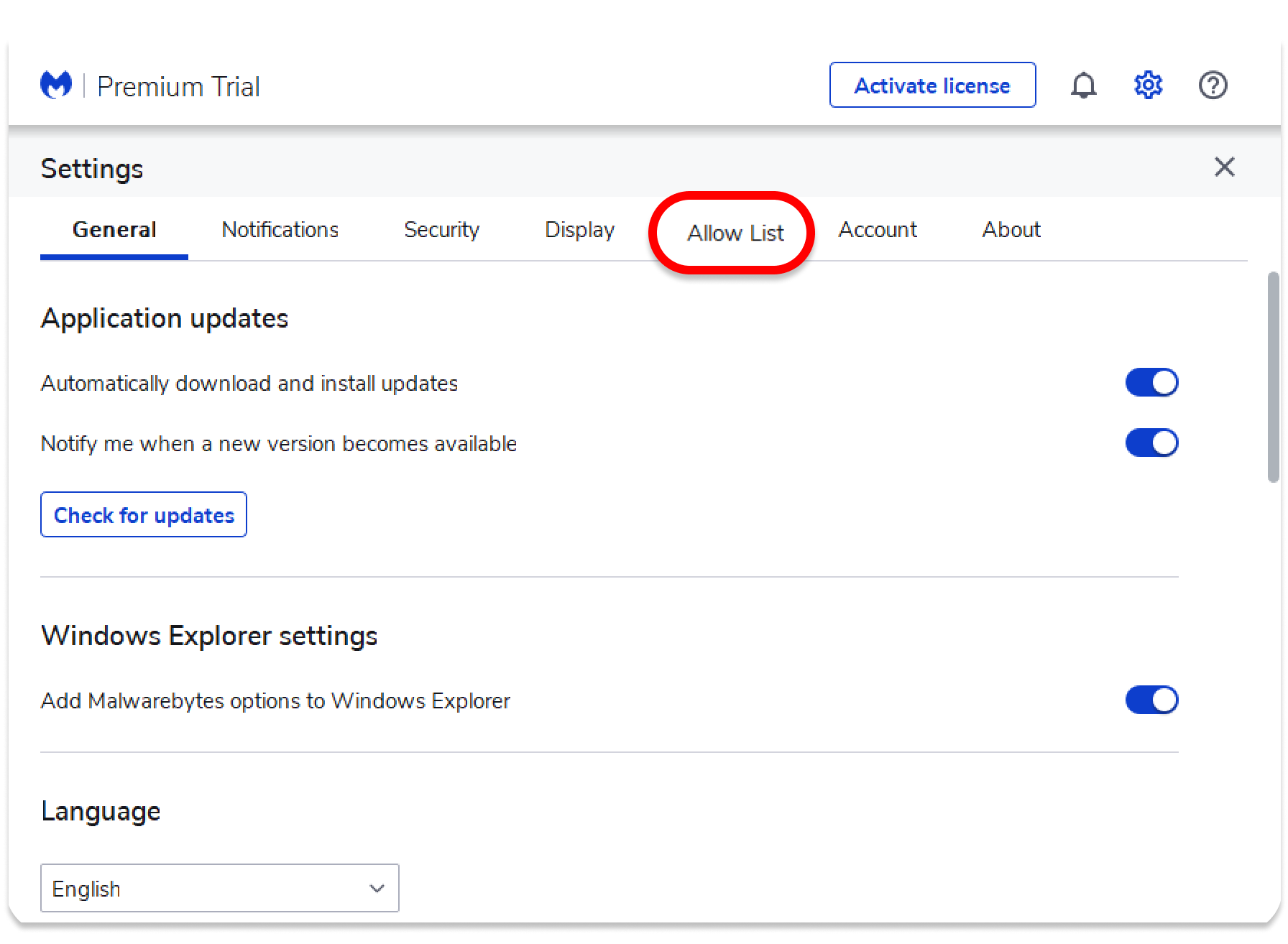Switch to the Allow List tab
The image size is (1288, 944).
coord(735,233)
